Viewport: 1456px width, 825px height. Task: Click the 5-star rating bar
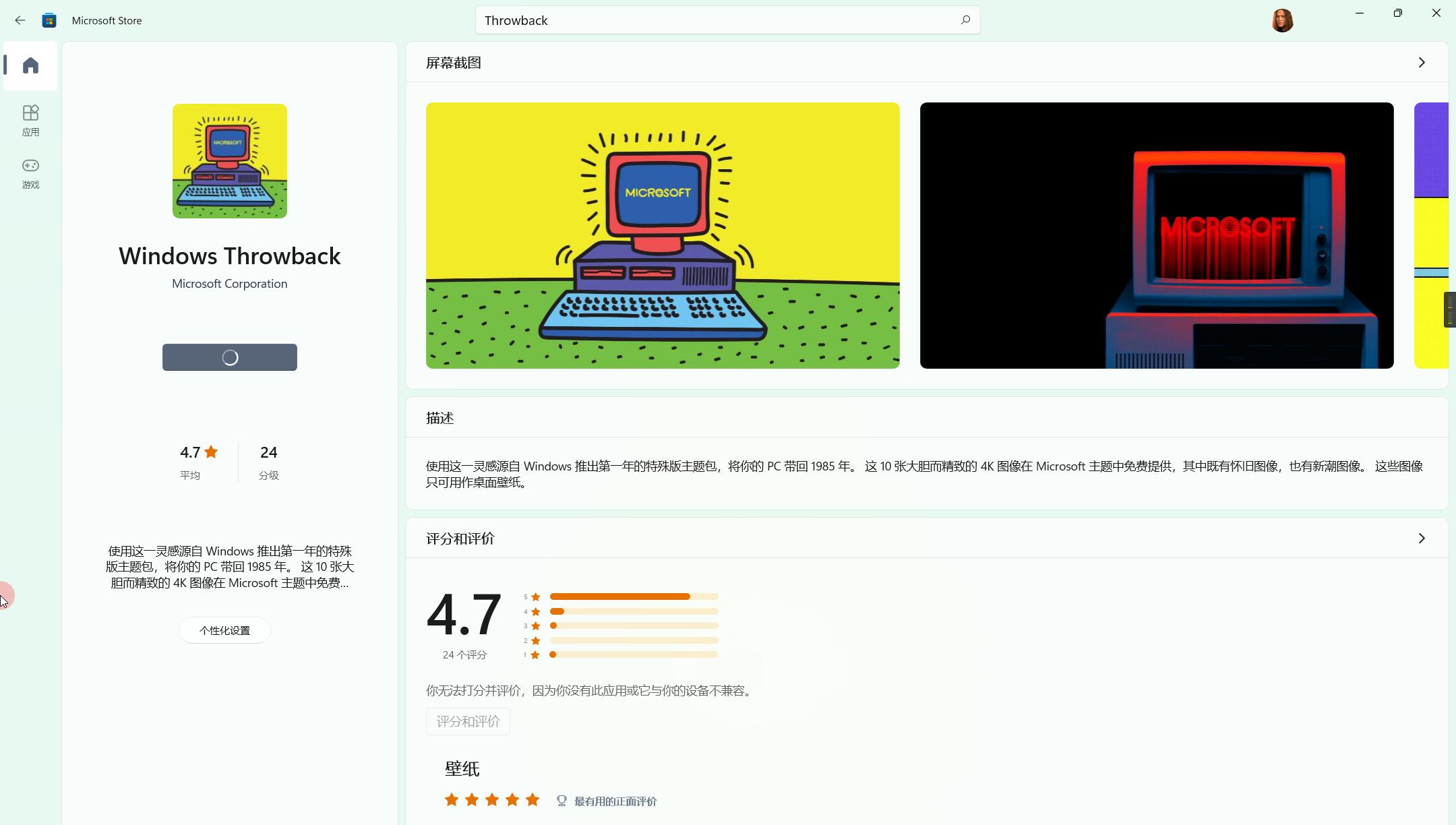coord(633,597)
